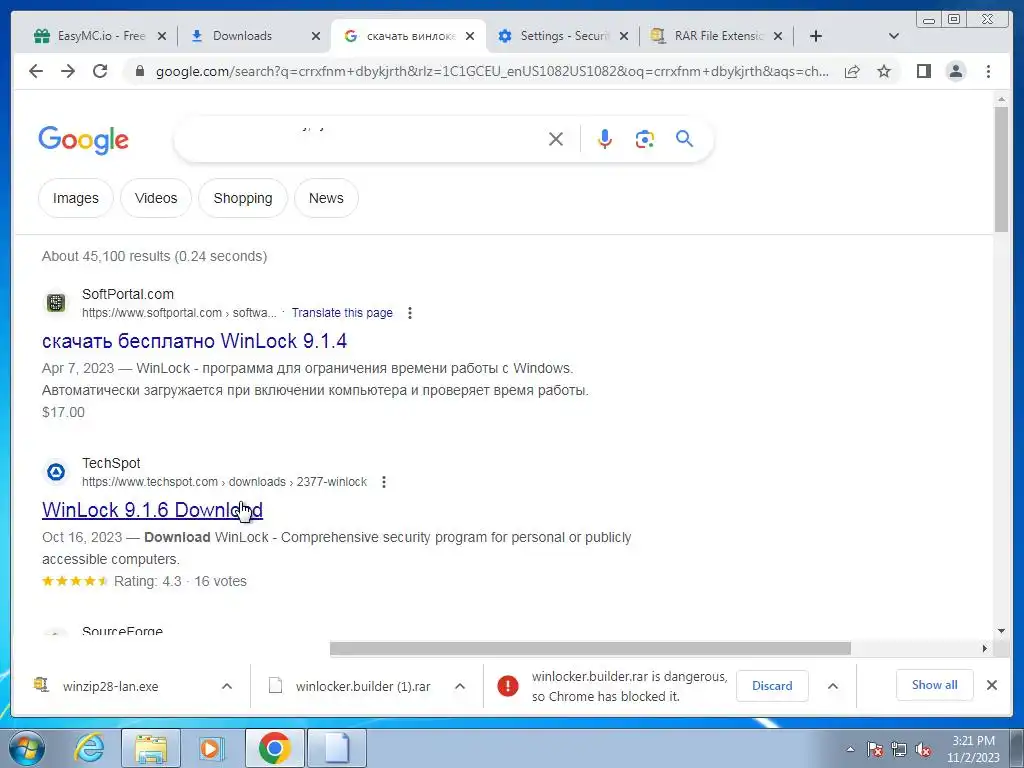Search by image with Google Lens icon
1024x768 pixels.
(x=645, y=139)
